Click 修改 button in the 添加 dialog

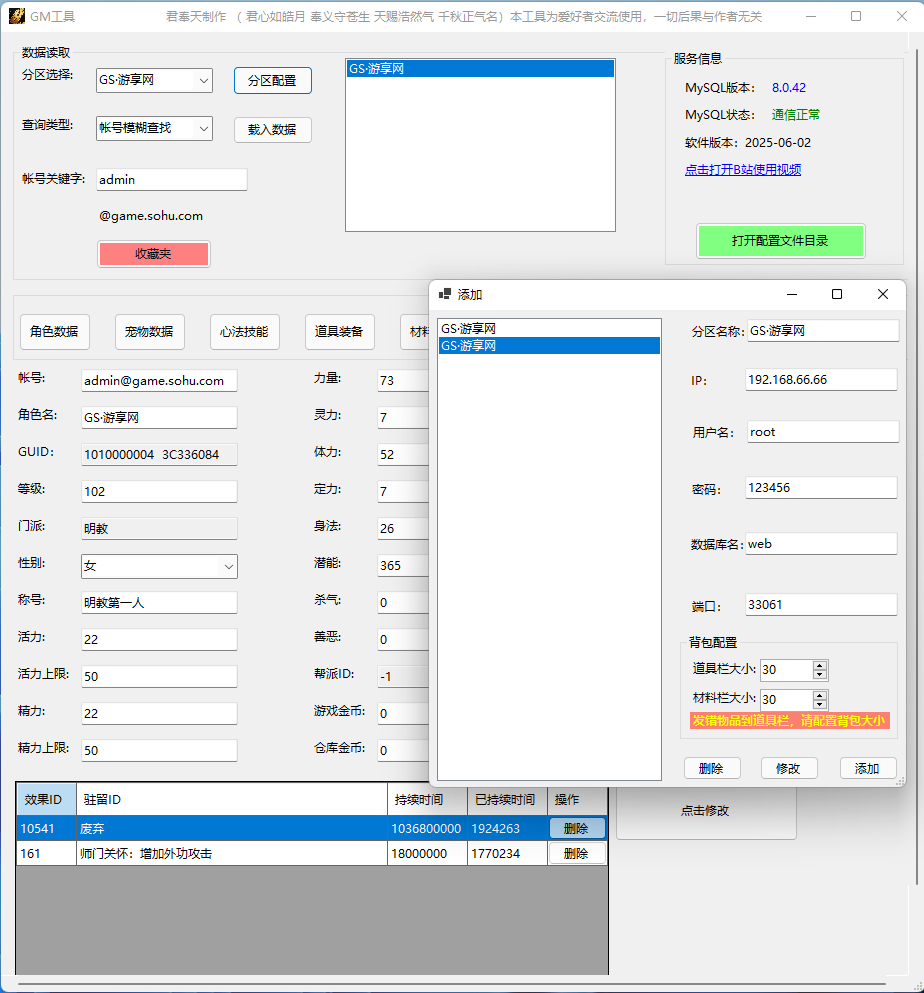tap(789, 768)
